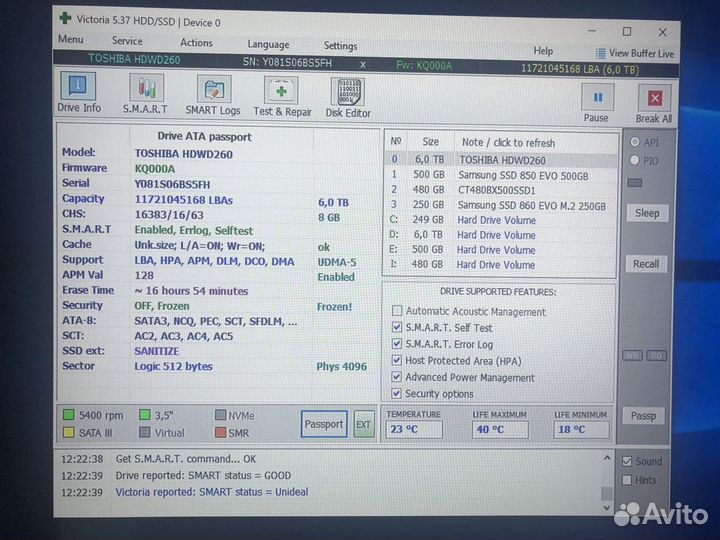Open the Disk Editor

(348, 98)
